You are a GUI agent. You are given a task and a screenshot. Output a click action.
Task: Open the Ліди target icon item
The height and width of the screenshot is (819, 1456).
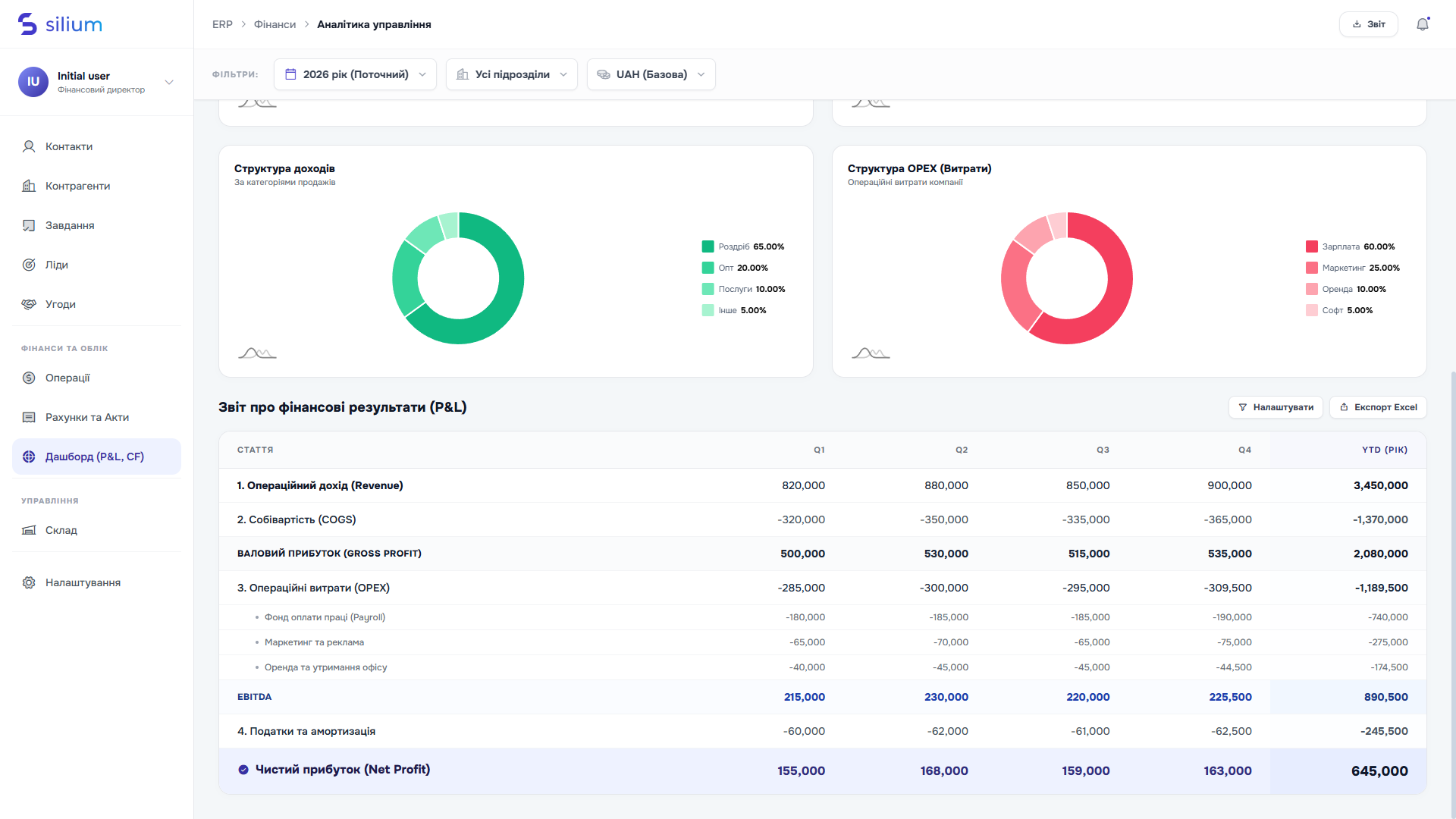point(96,265)
